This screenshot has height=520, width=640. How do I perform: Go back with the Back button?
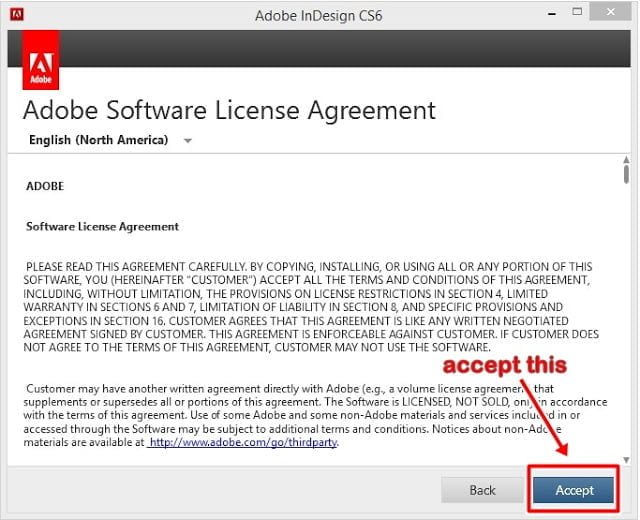click(x=482, y=490)
